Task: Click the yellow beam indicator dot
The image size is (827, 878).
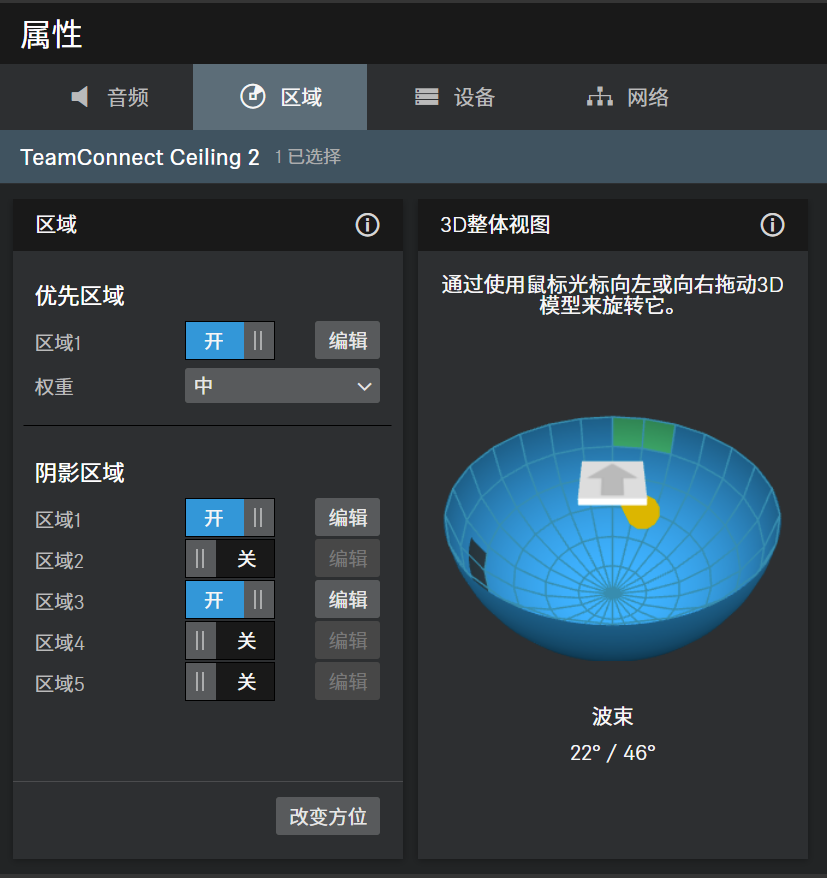Action: tap(642, 514)
